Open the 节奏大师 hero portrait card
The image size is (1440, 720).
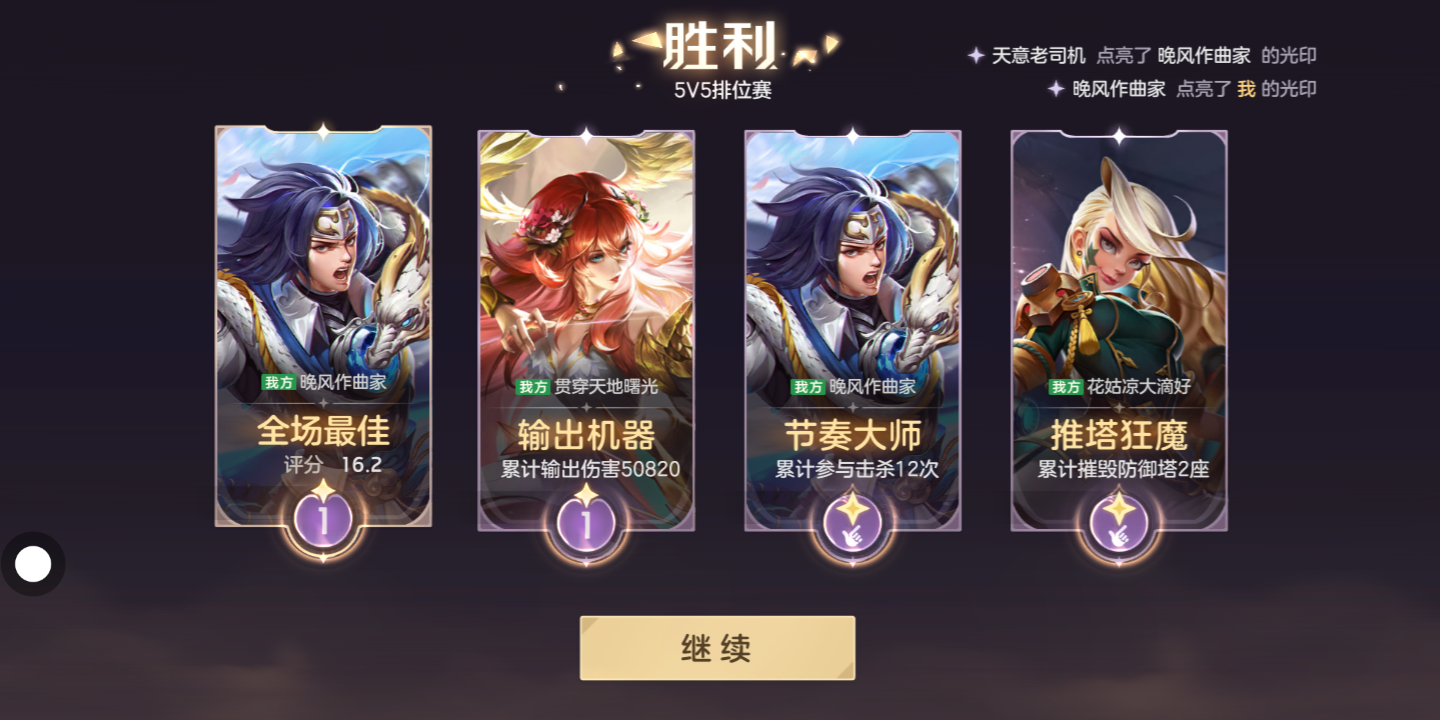point(853,330)
